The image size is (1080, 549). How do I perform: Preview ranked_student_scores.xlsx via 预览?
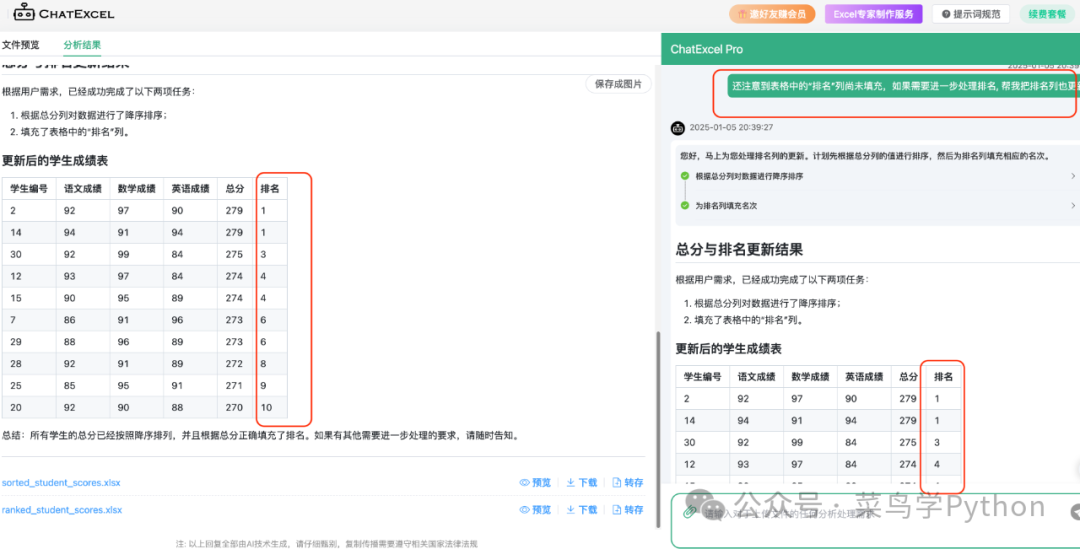point(535,510)
